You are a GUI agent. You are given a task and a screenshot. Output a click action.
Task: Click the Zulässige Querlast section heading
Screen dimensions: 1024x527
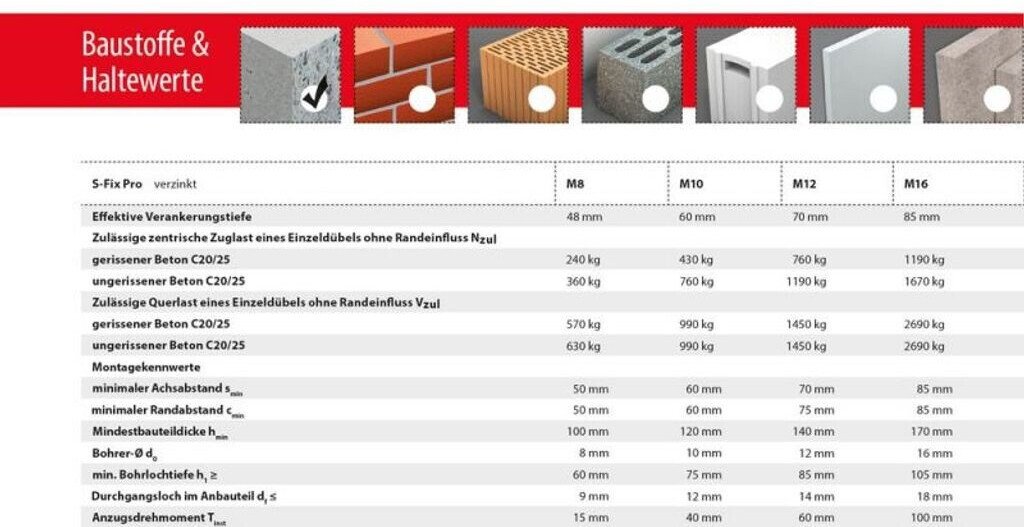point(266,302)
